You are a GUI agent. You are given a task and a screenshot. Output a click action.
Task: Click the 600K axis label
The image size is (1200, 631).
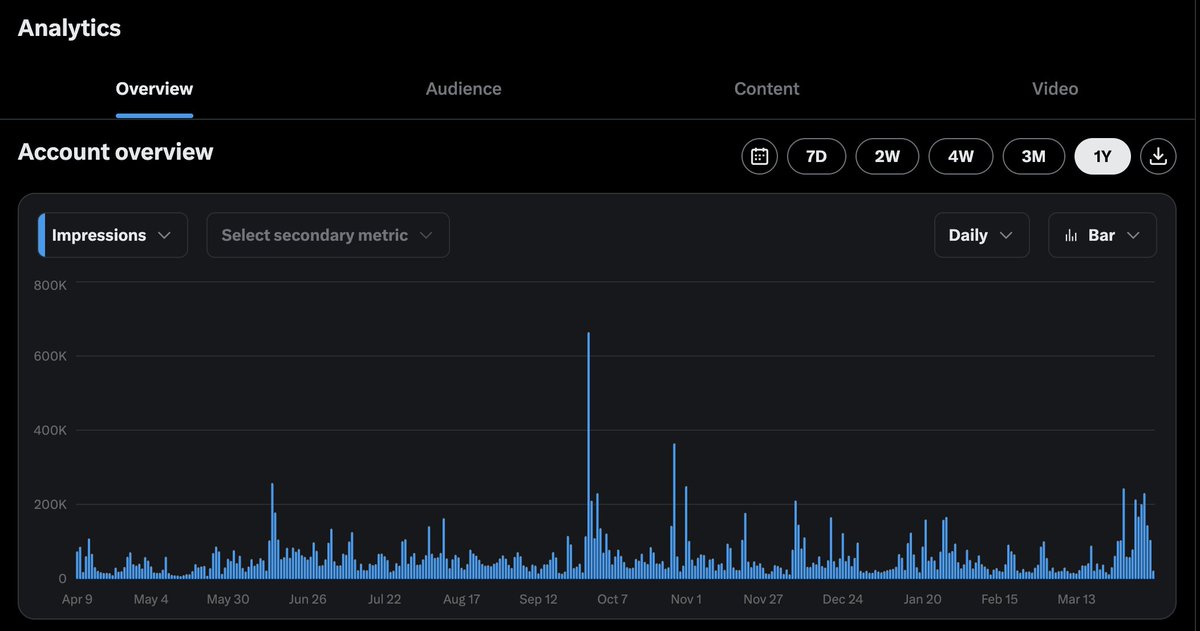(x=50, y=356)
